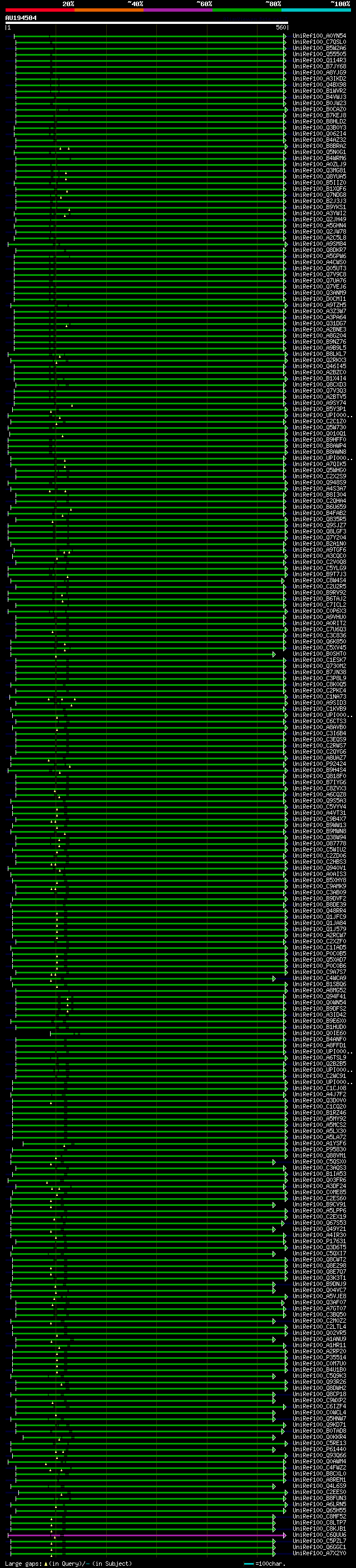This screenshot has height=1568, width=356.
Task: Click hit label UniRef100_C2RWS7
Action: tap(319, 746)
